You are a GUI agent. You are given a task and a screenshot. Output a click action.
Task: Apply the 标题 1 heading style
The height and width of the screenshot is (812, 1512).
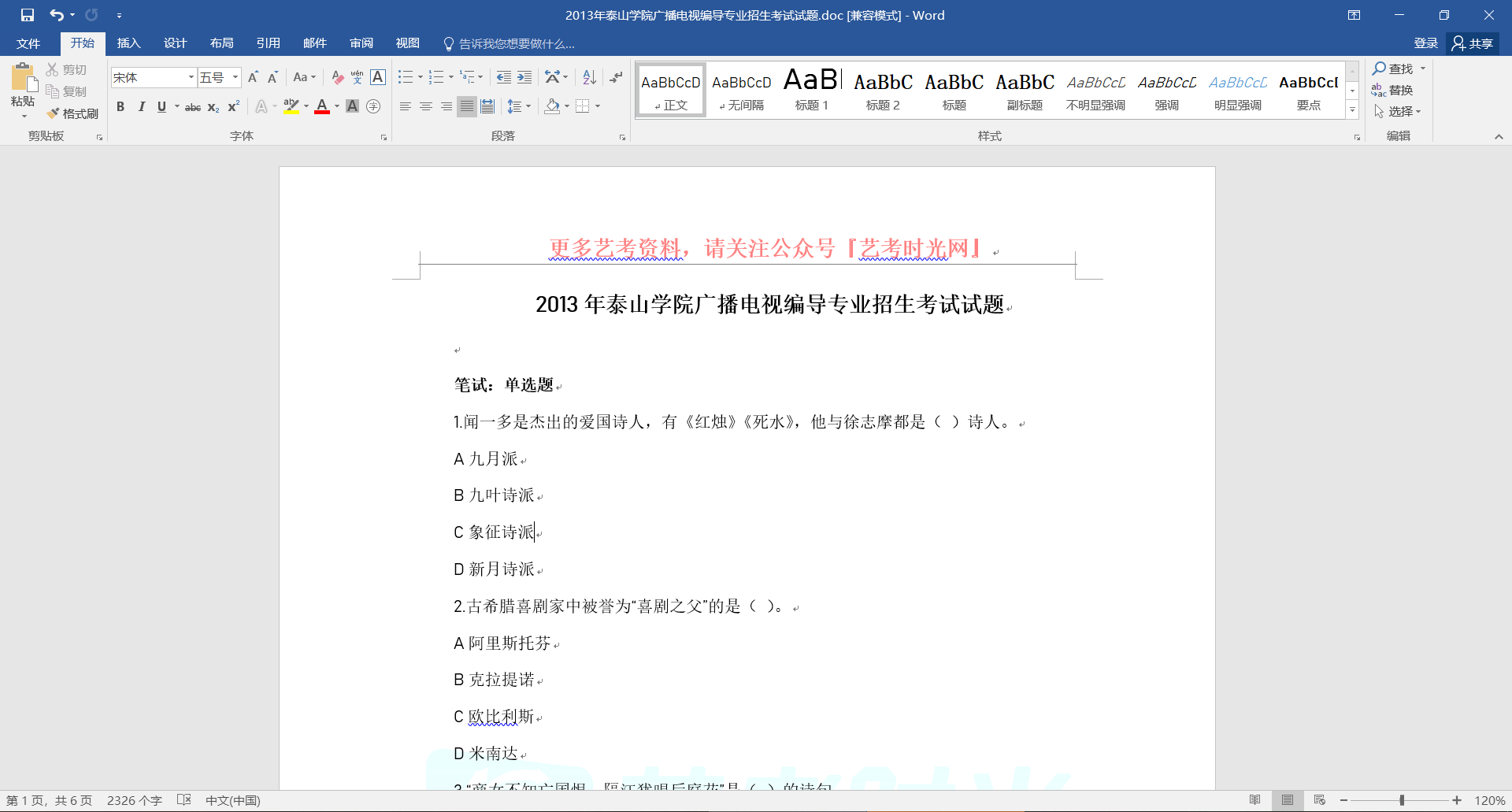point(811,90)
